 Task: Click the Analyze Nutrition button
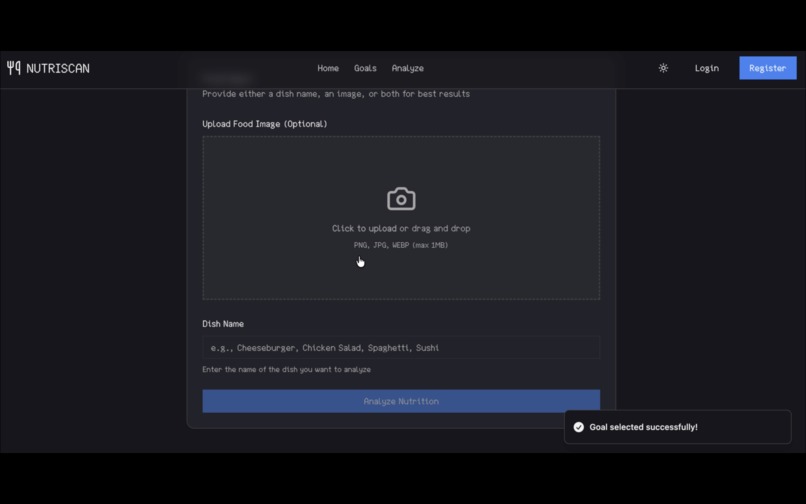click(401, 401)
